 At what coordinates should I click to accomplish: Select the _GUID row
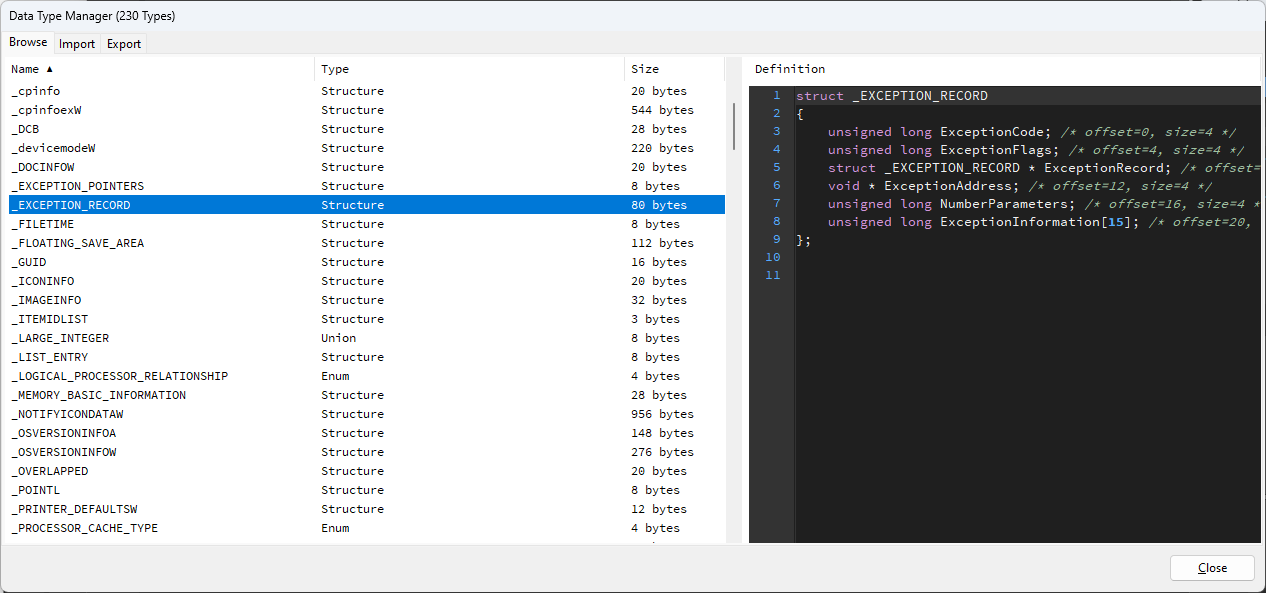(366, 262)
